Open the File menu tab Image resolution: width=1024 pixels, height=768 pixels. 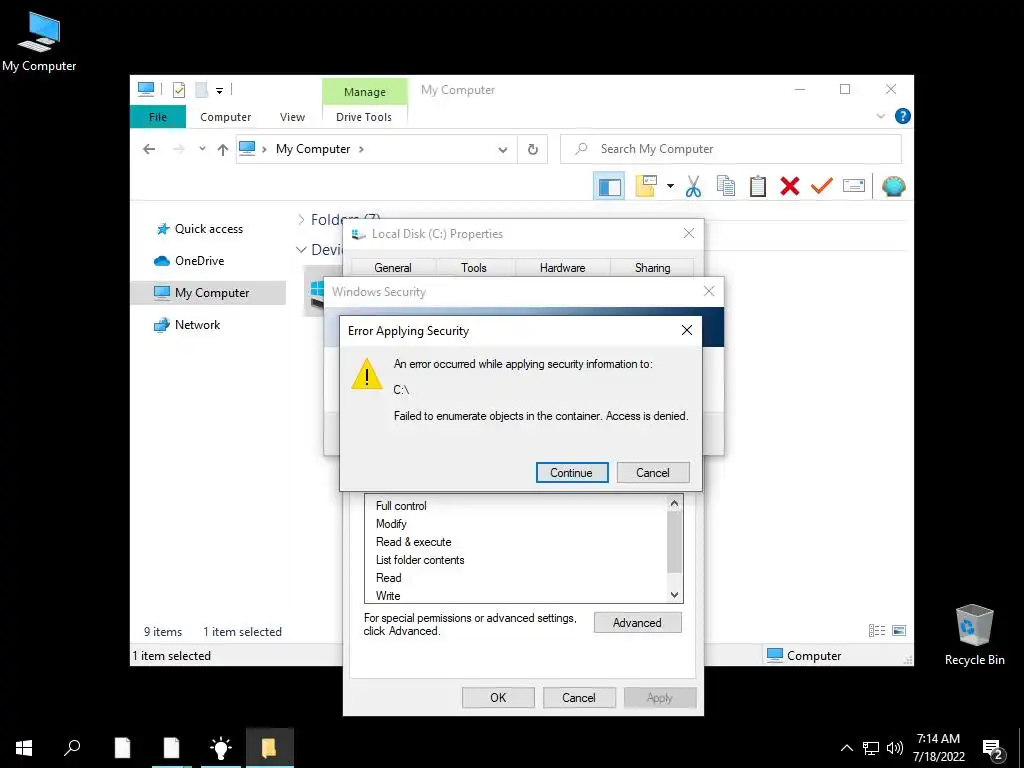[158, 117]
